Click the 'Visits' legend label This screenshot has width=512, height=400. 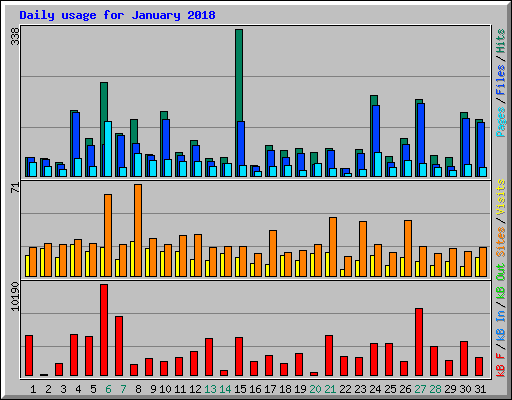point(501,198)
